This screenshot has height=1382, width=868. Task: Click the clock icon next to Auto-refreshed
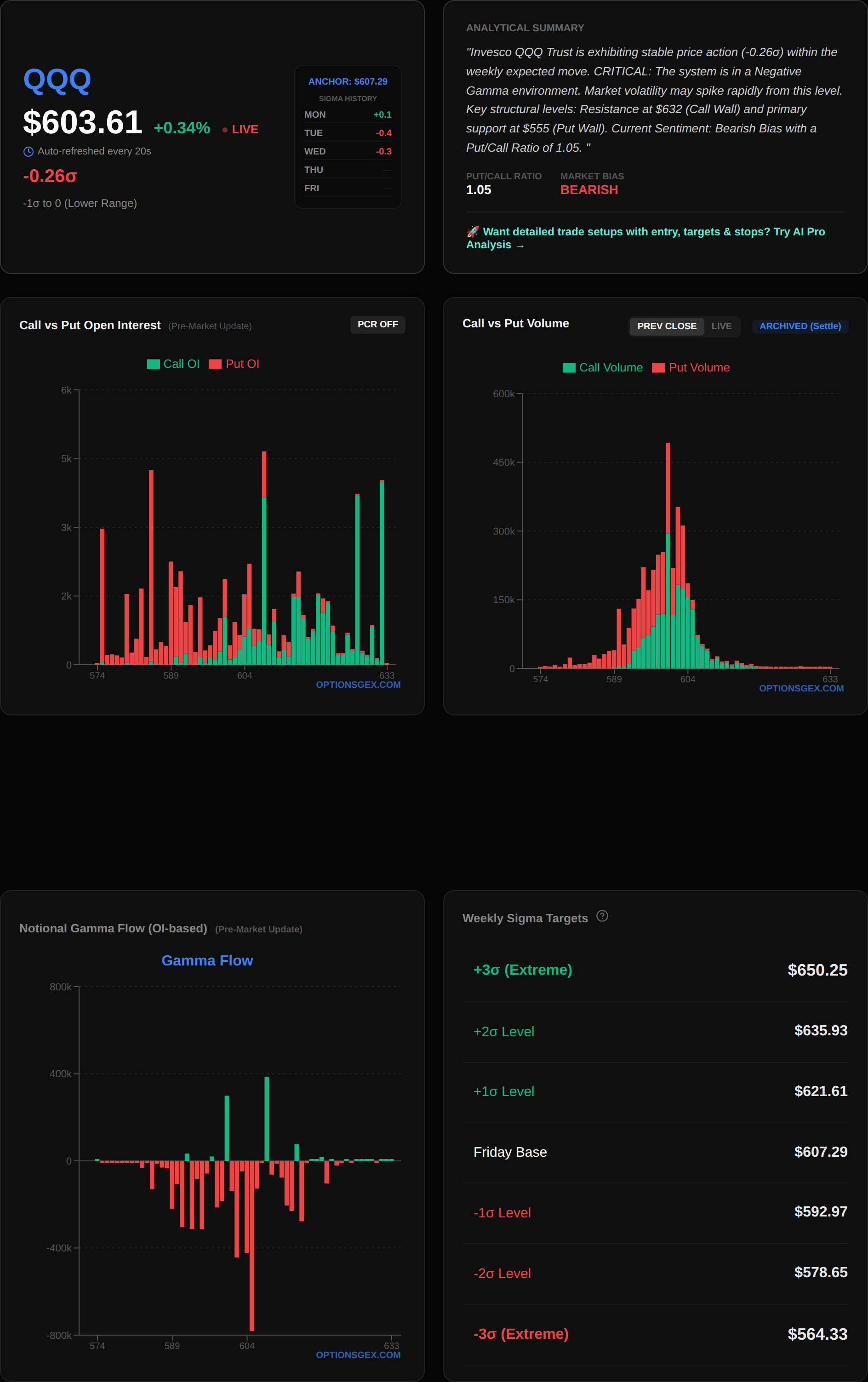[28, 152]
